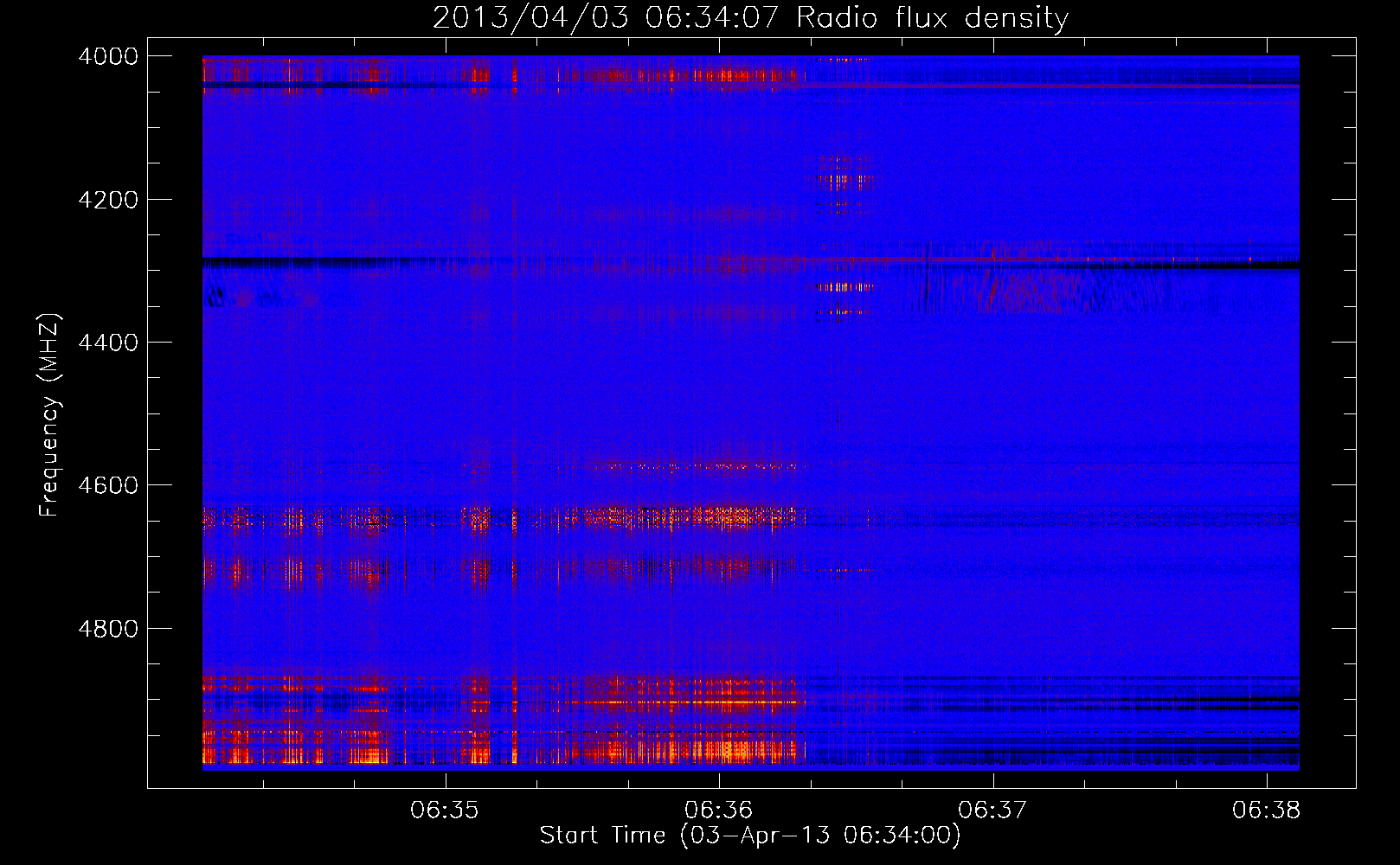The height and width of the screenshot is (865, 1400).
Task: Click the "4800" frequency axis label
Action: [x=108, y=628]
